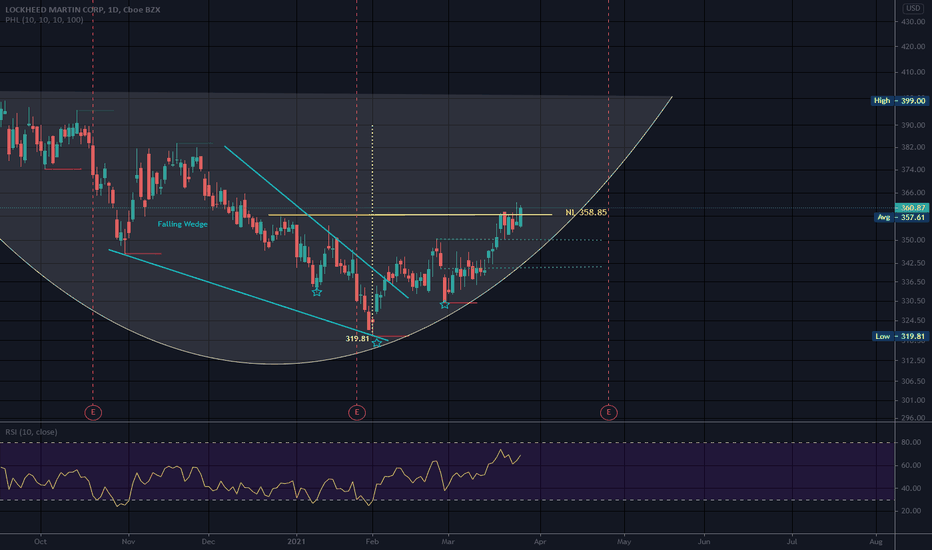Click the Aug label on the time axis

coord(876,542)
